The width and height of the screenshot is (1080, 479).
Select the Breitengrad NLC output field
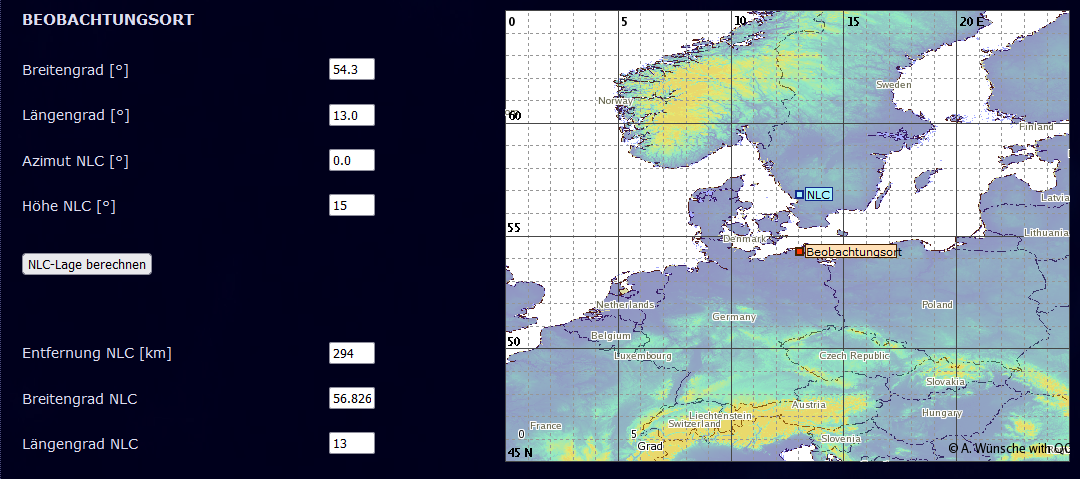click(351, 398)
